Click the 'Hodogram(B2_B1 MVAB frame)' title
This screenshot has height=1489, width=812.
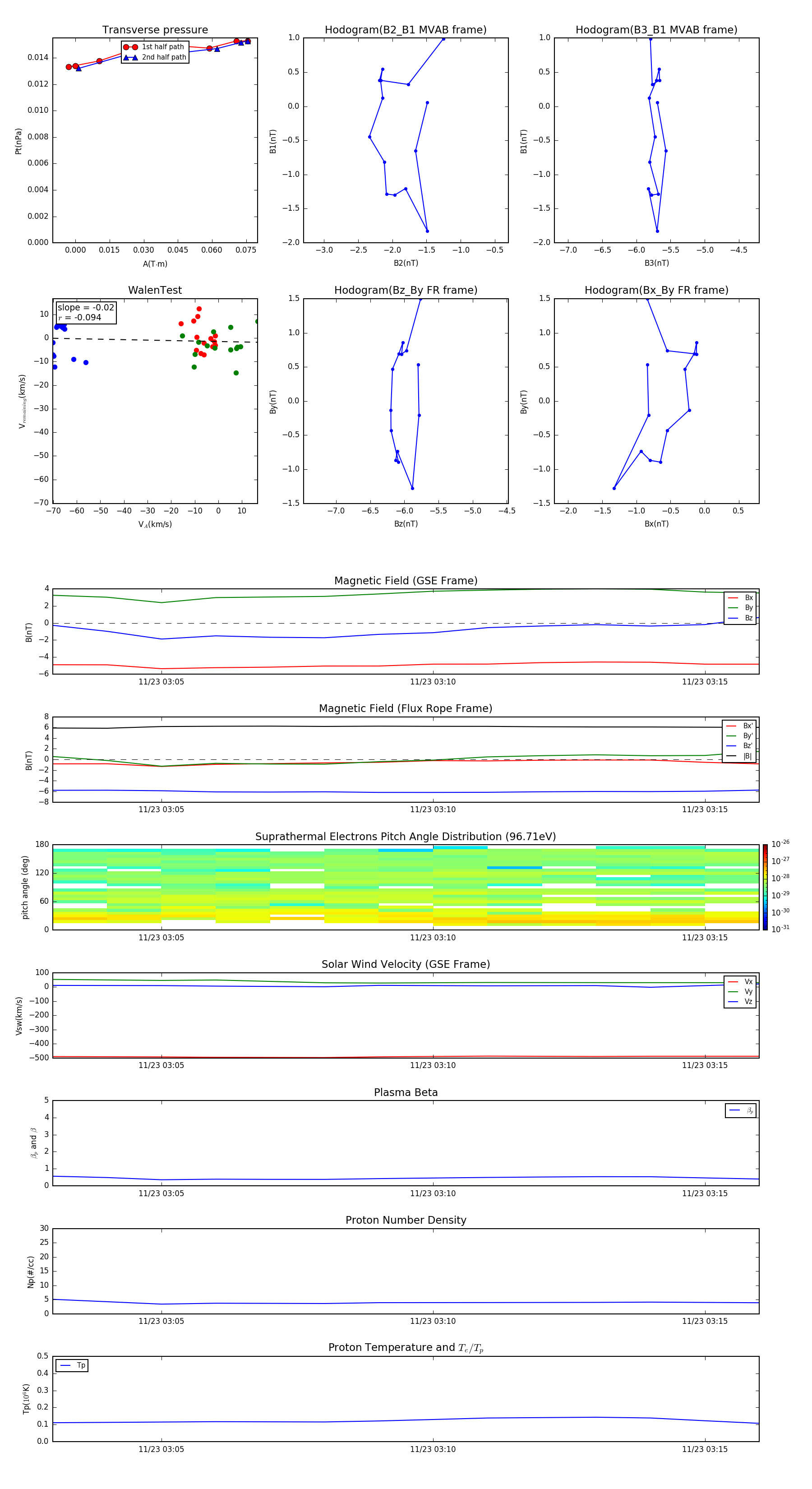[x=406, y=30]
